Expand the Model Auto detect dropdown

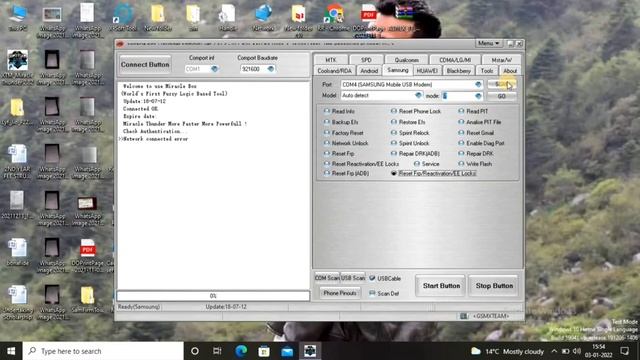[418, 96]
